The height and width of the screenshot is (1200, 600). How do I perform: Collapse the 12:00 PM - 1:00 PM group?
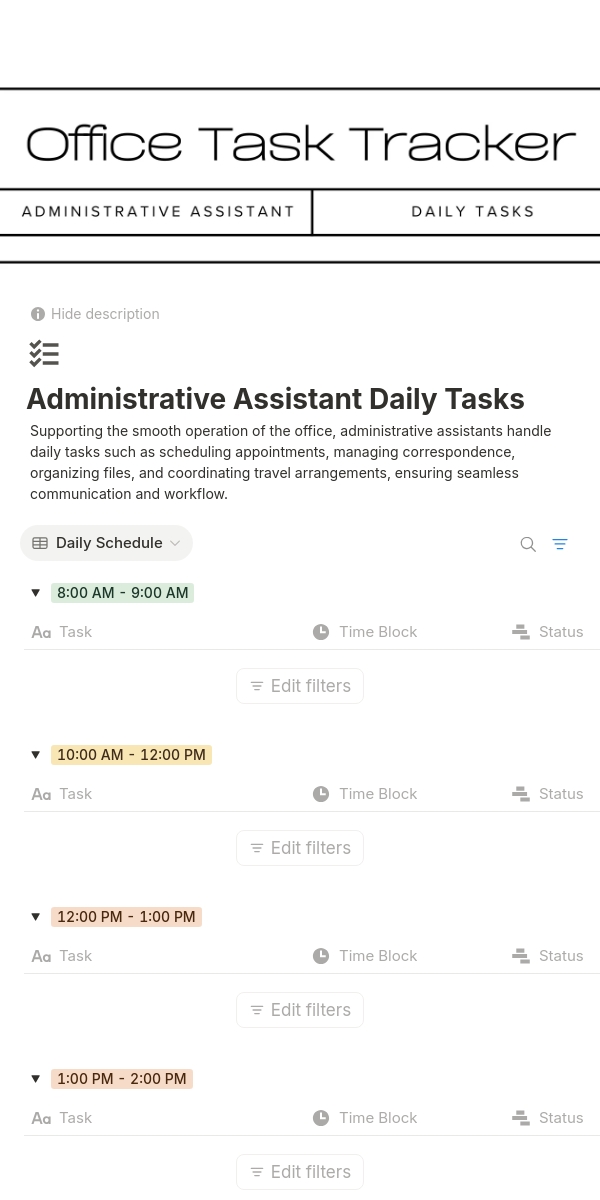click(36, 917)
